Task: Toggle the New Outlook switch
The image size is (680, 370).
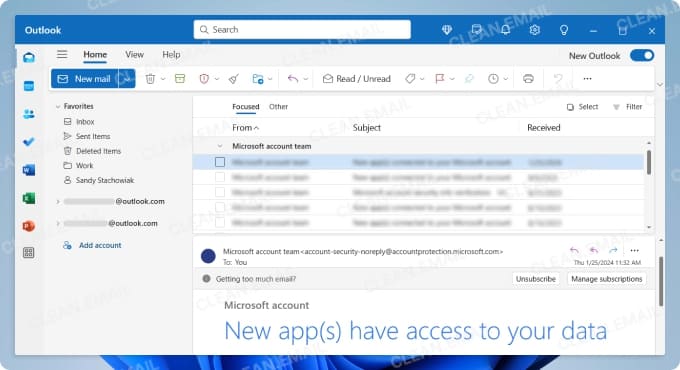Action: click(x=642, y=56)
